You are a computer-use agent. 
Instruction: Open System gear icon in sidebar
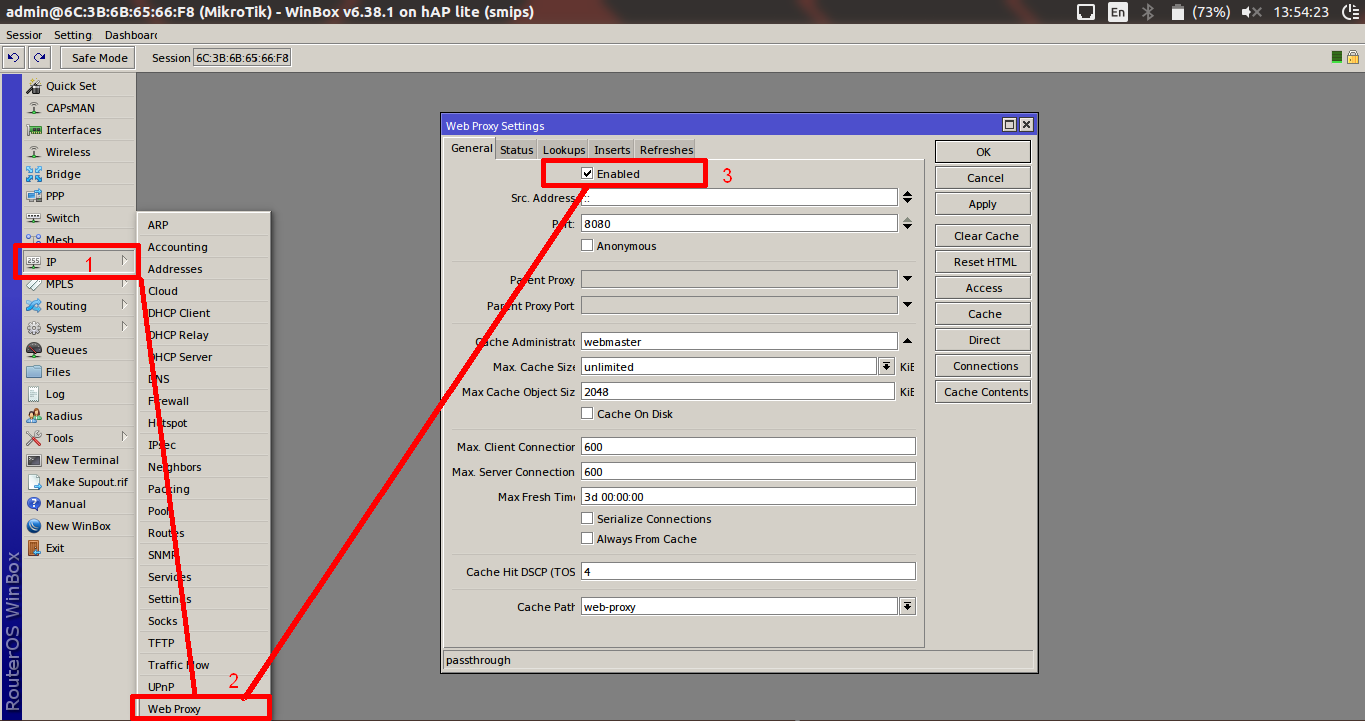point(34,328)
